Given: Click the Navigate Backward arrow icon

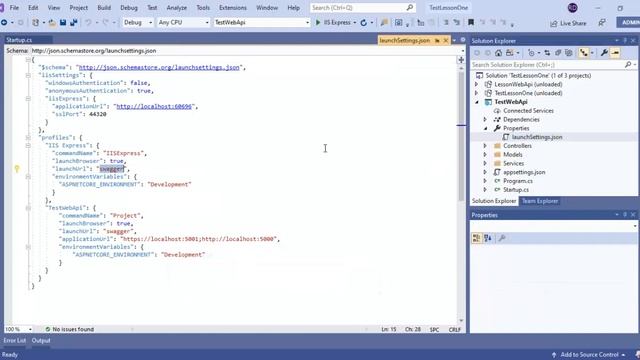Looking at the screenshot, I should [4, 23].
